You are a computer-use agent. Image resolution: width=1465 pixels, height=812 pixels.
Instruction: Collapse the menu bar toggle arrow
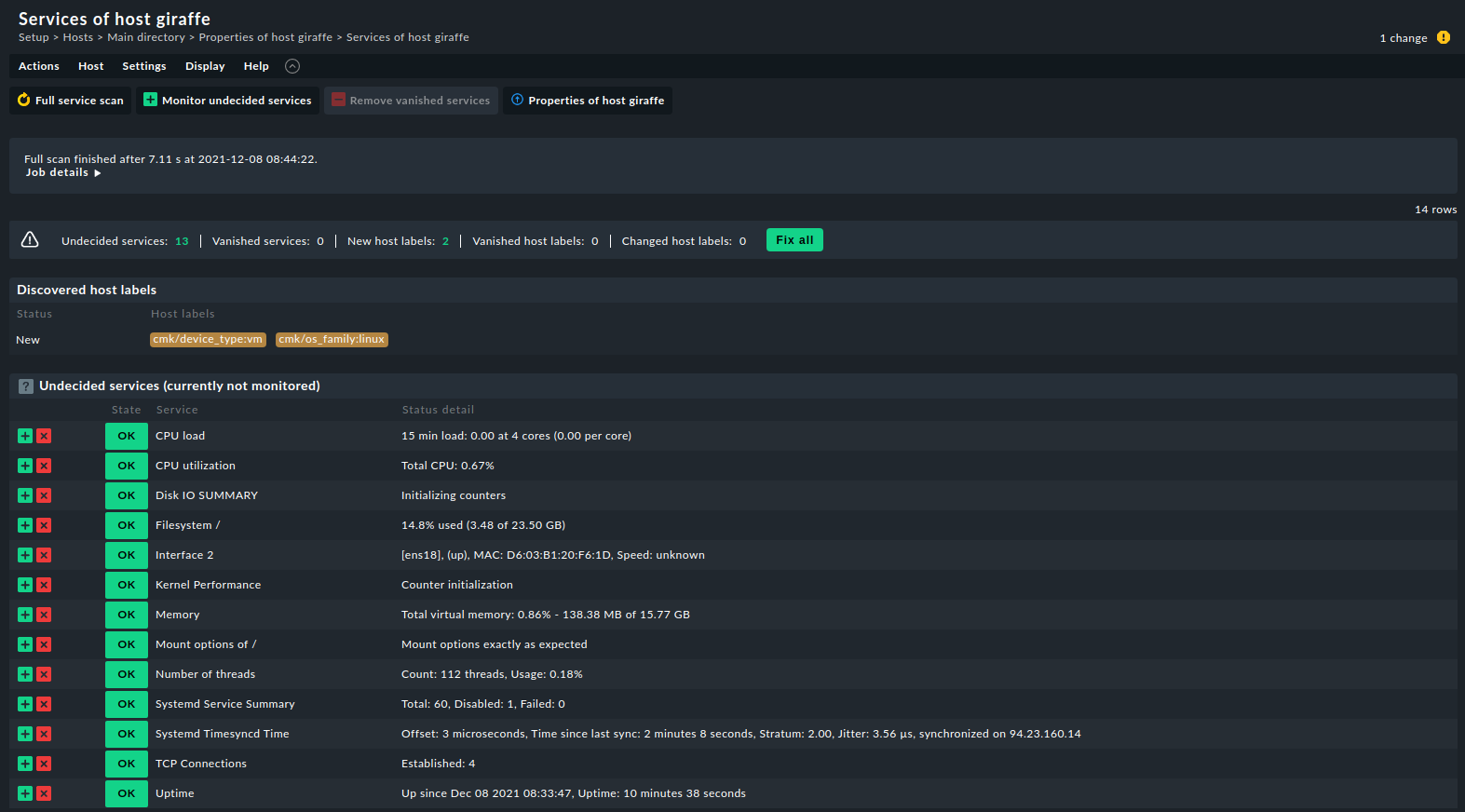(292, 66)
